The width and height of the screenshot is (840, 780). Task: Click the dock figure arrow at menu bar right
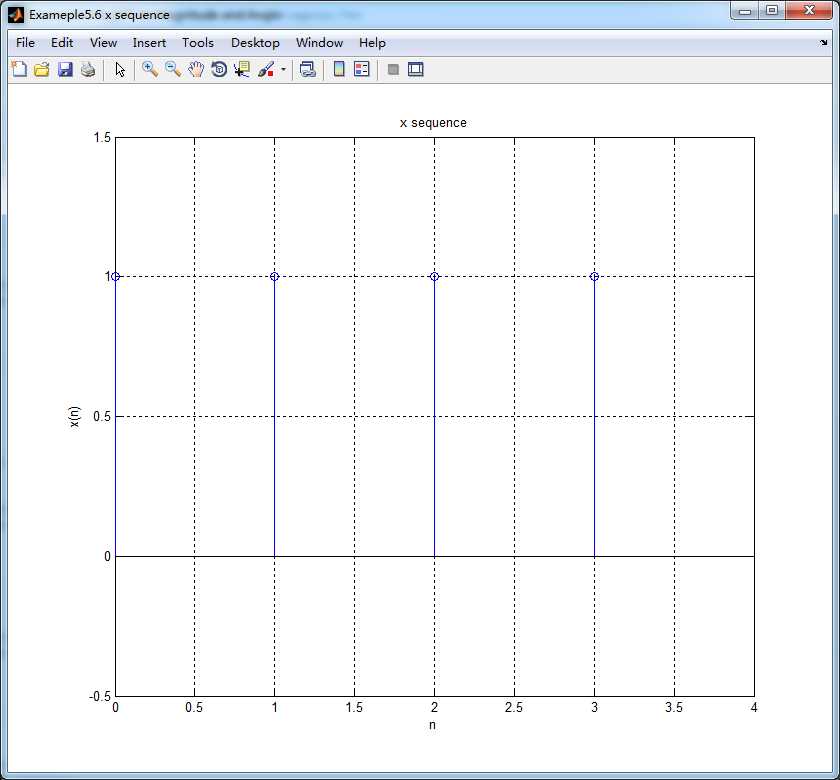[x=823, y=42]
